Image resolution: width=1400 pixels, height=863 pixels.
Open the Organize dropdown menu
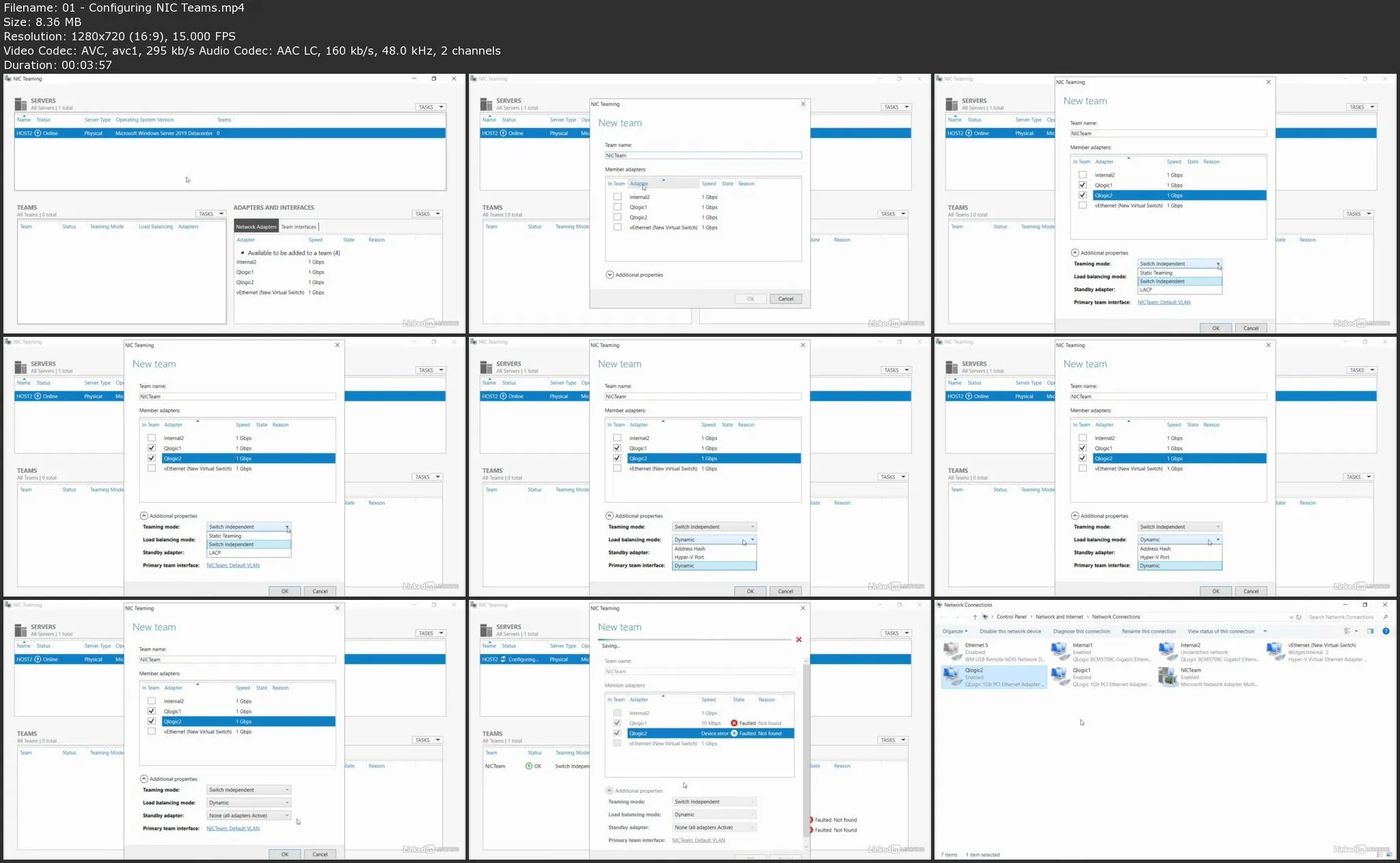point(954,631)
